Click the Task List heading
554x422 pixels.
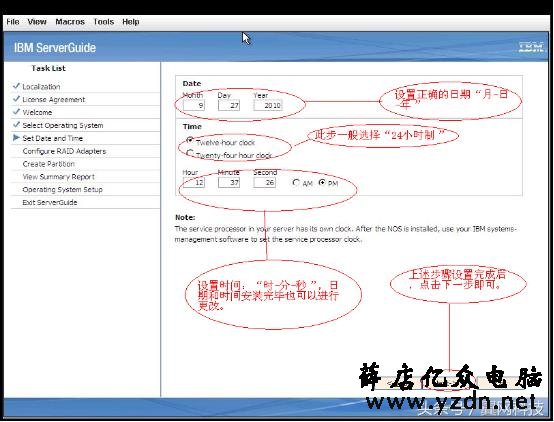48,68
